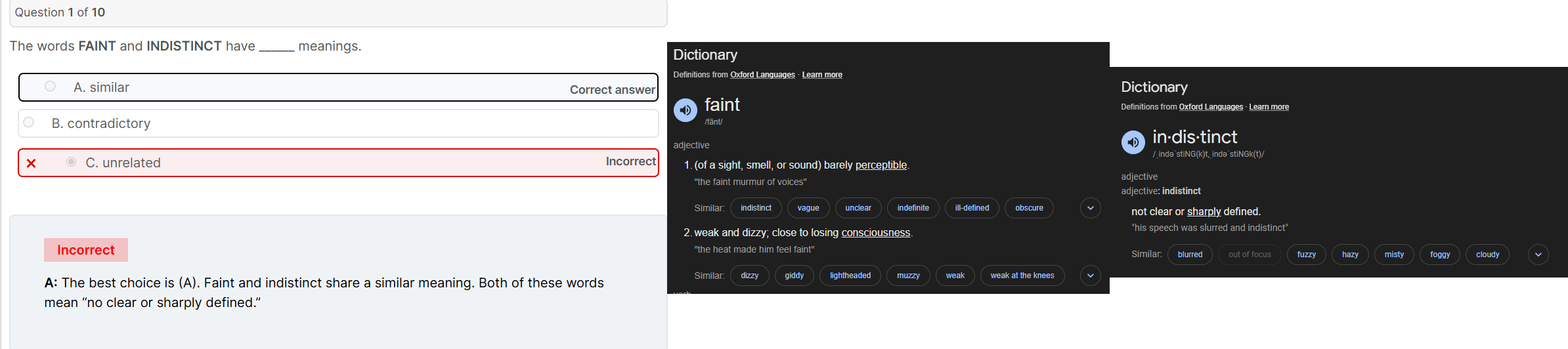Click the red X incorrect mark icon
The height and width of the screenshot is (349, 1568).
(31, 163)
